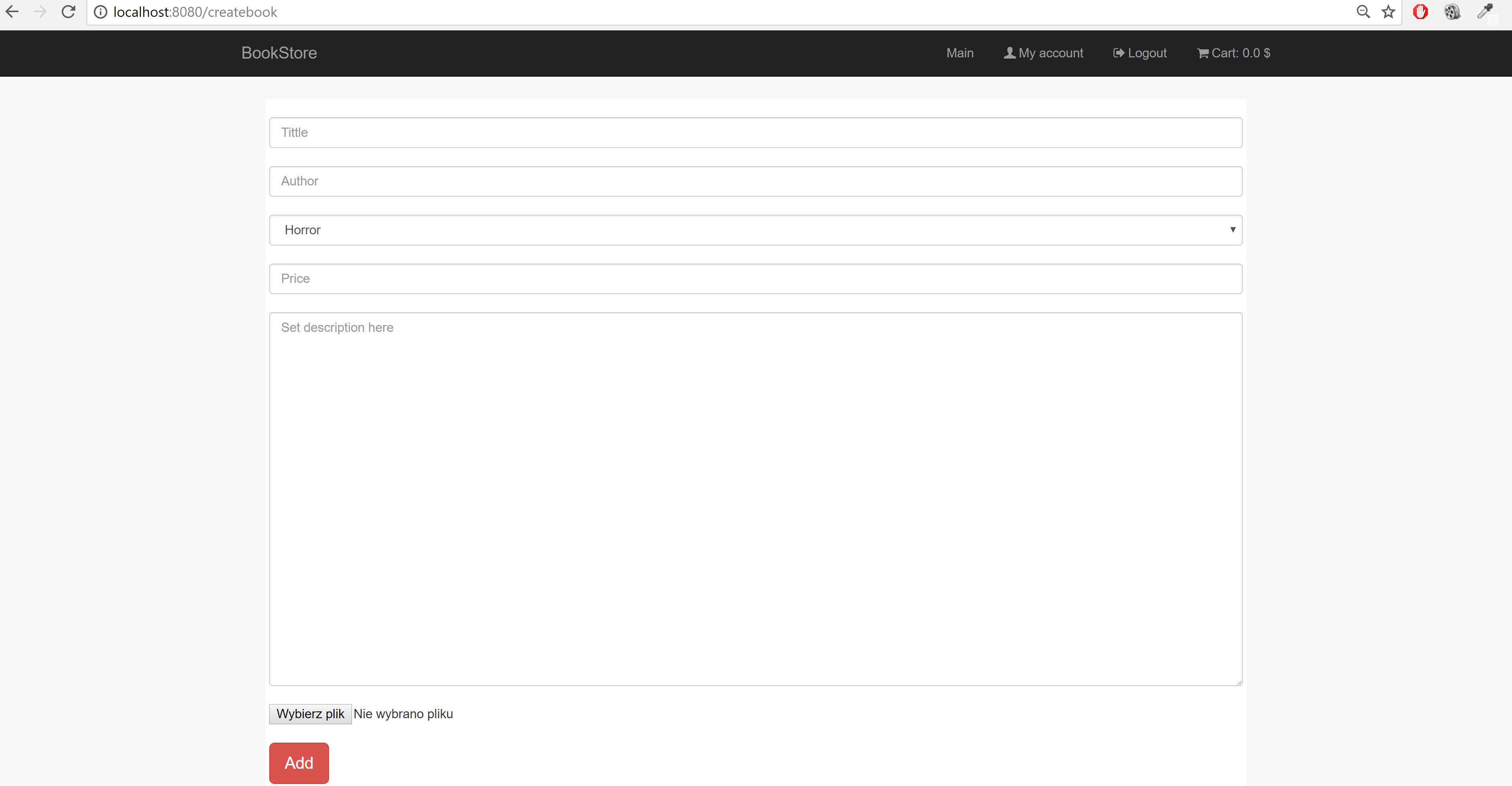Click the page info icon in address bar
Viewport: 1512px width, 786px height.
click(100, 12)
